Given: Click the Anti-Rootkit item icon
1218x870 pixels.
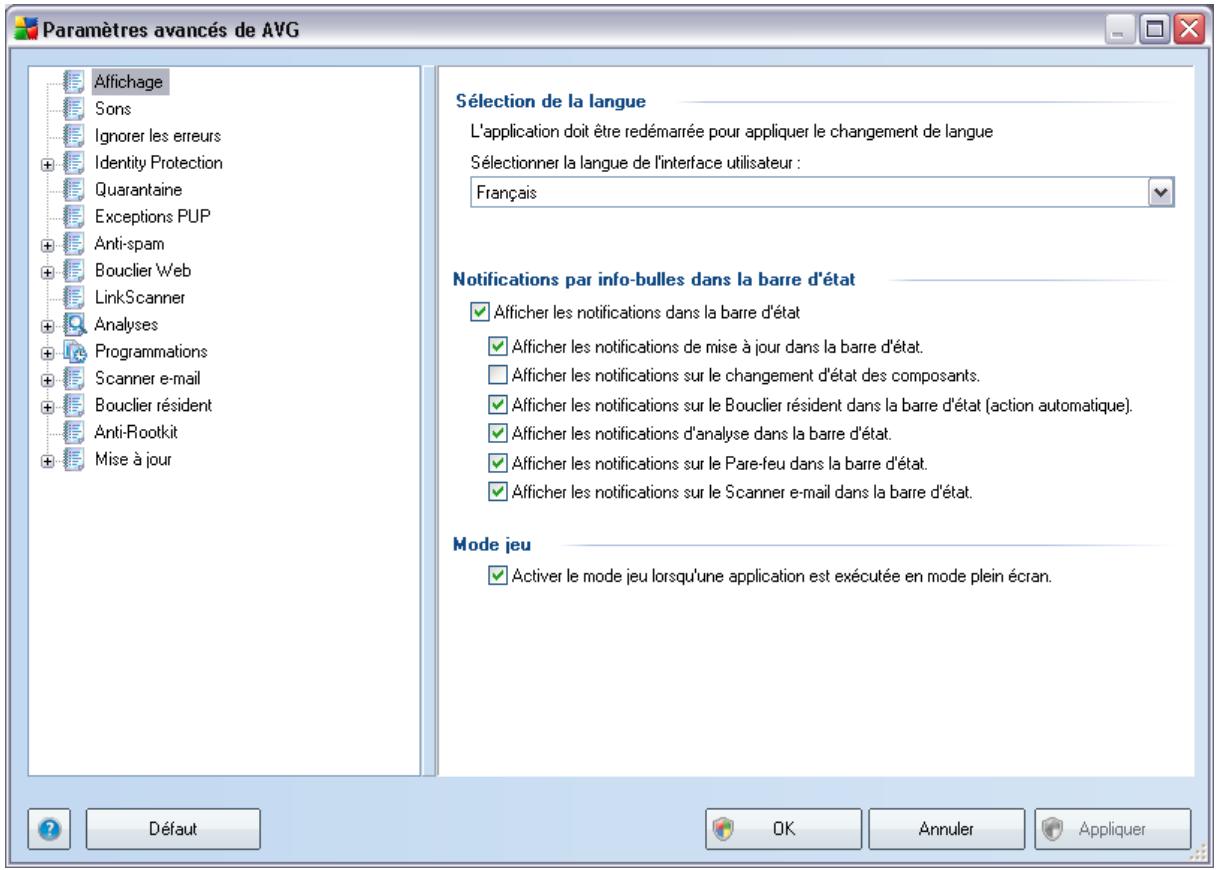Looking at the screenshot, I should 72,432.
